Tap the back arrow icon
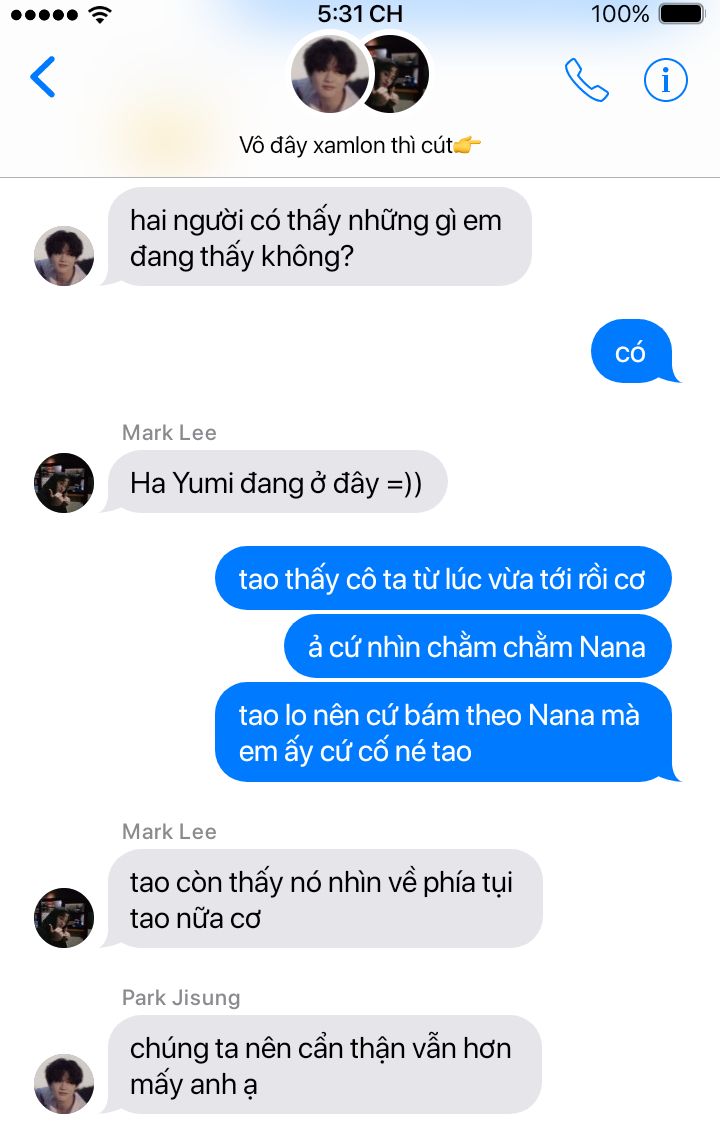This screenshot has height=1132, width=720. (43, 77)
